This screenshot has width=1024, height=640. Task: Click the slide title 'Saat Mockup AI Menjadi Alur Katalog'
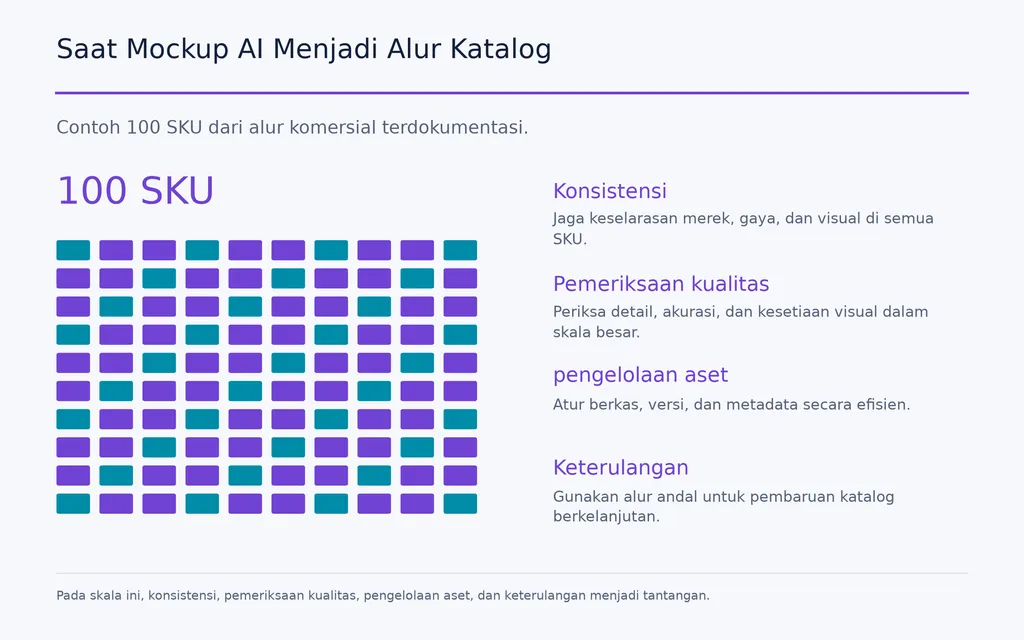tap(304, 50)
